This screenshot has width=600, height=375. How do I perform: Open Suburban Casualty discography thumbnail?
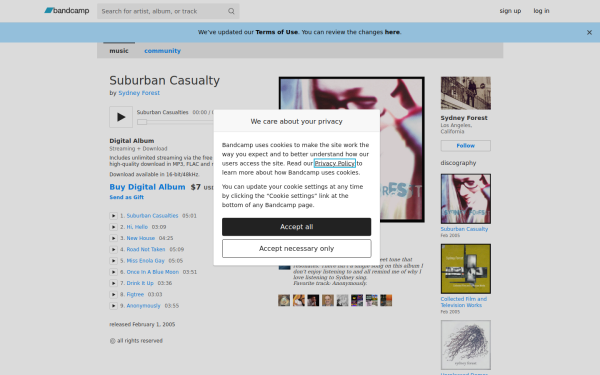(466, 199)
